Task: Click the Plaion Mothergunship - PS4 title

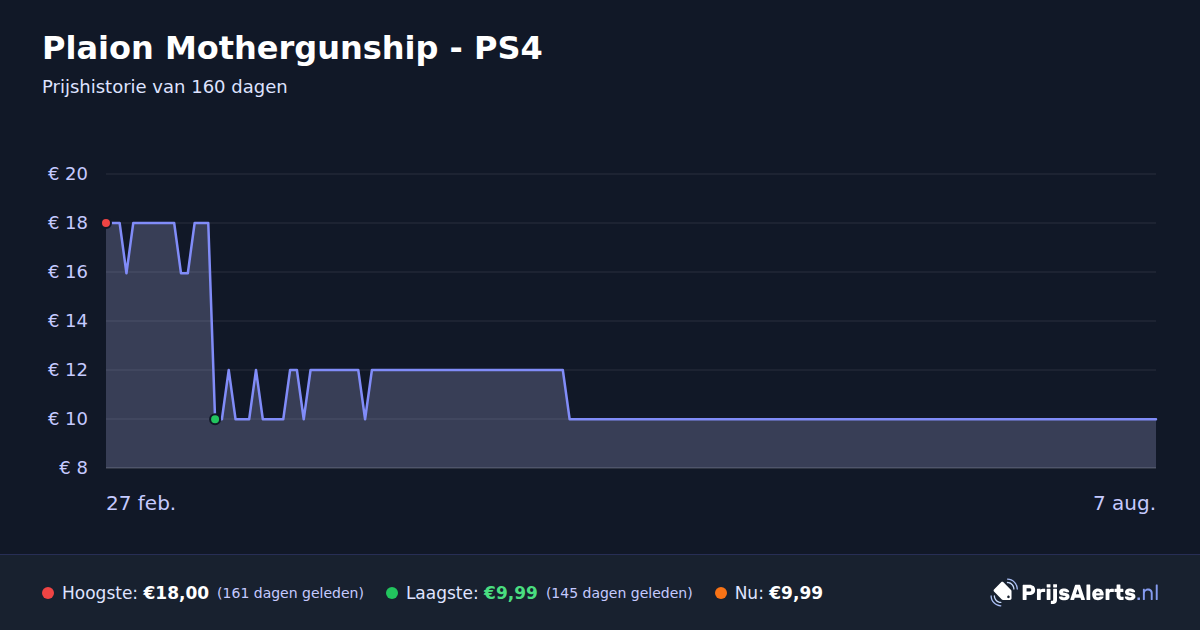Action: tap(292, 48)
